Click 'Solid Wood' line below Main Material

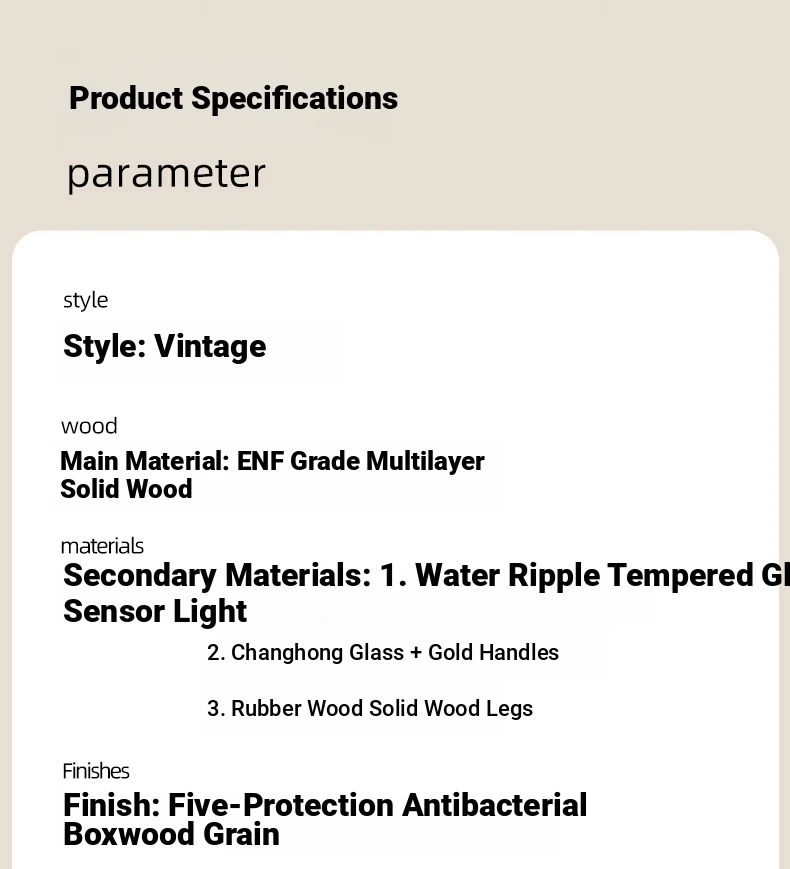(x=126, y=489)
